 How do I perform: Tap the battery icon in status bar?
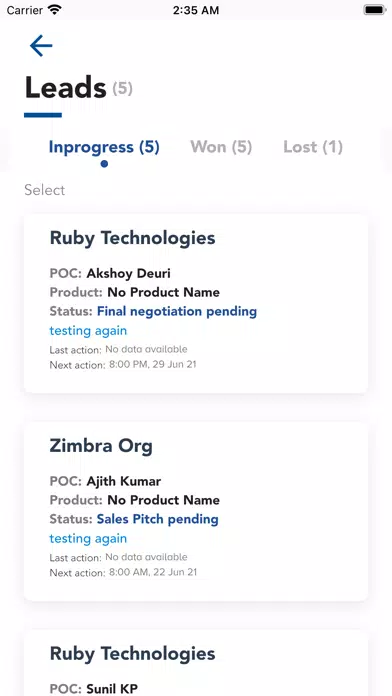[375, 10]
